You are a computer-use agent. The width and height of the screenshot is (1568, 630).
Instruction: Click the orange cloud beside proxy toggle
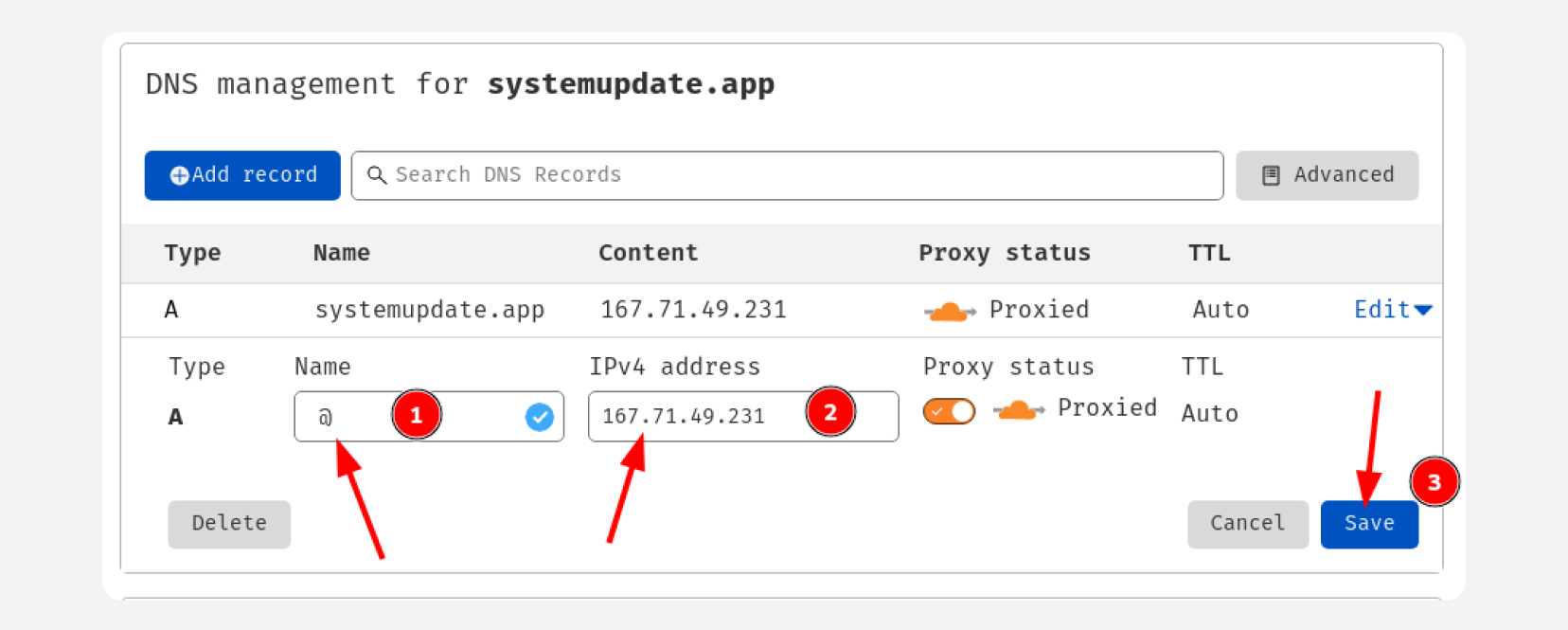[x=1019, y=410]
